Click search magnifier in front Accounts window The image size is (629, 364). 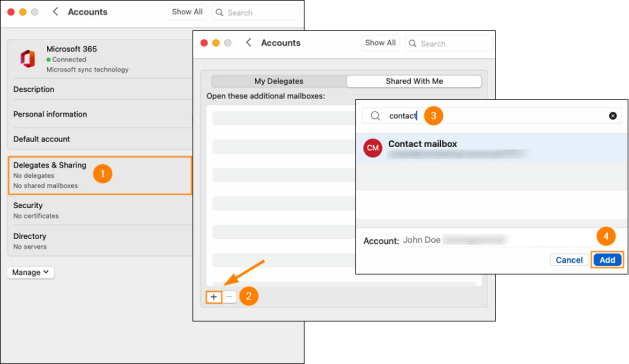tap(412, 43)
